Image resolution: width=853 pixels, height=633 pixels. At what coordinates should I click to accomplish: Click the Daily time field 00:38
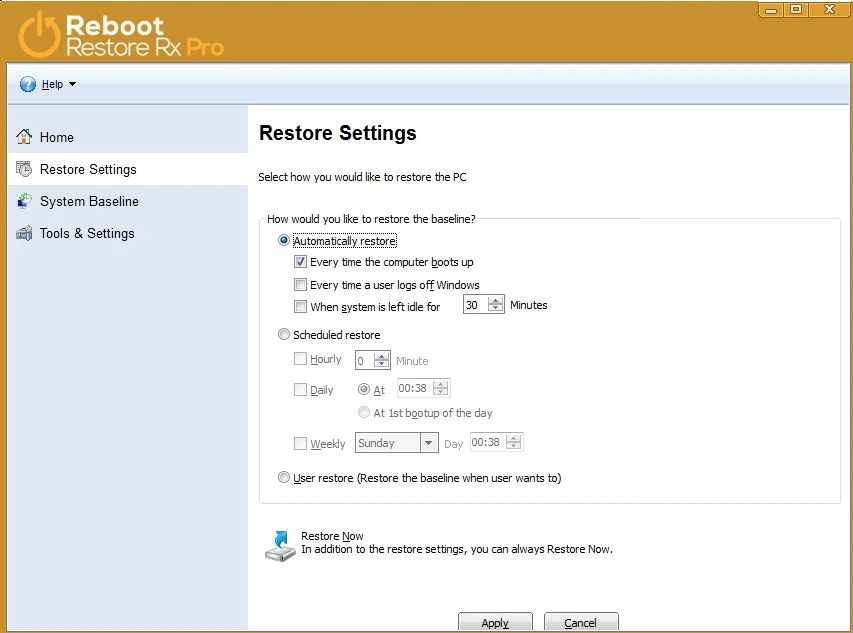415,388
